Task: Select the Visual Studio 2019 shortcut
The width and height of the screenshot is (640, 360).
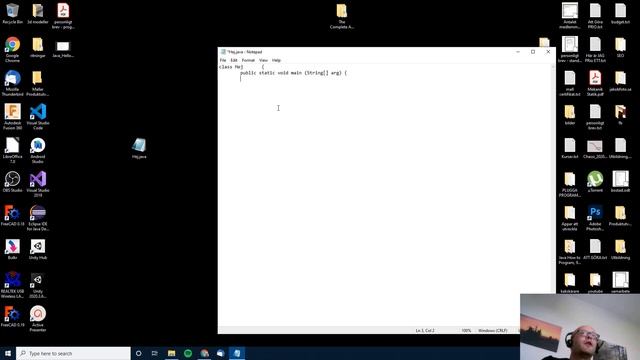Action: coord(38,184)
